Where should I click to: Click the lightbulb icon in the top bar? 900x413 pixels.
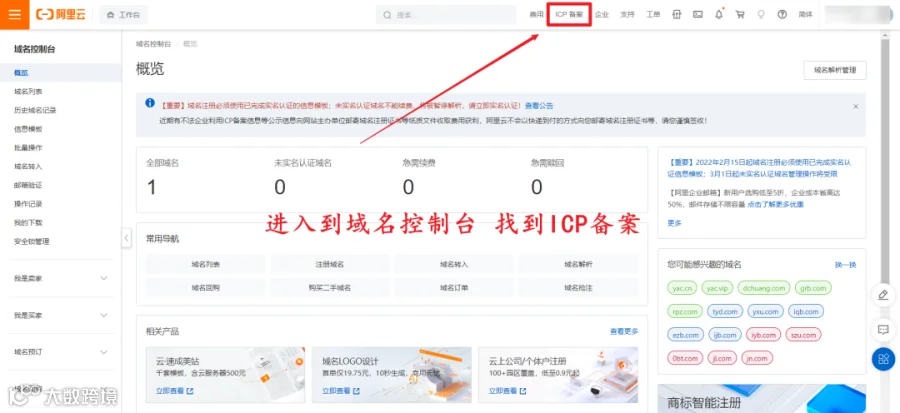tap(761, 15)
